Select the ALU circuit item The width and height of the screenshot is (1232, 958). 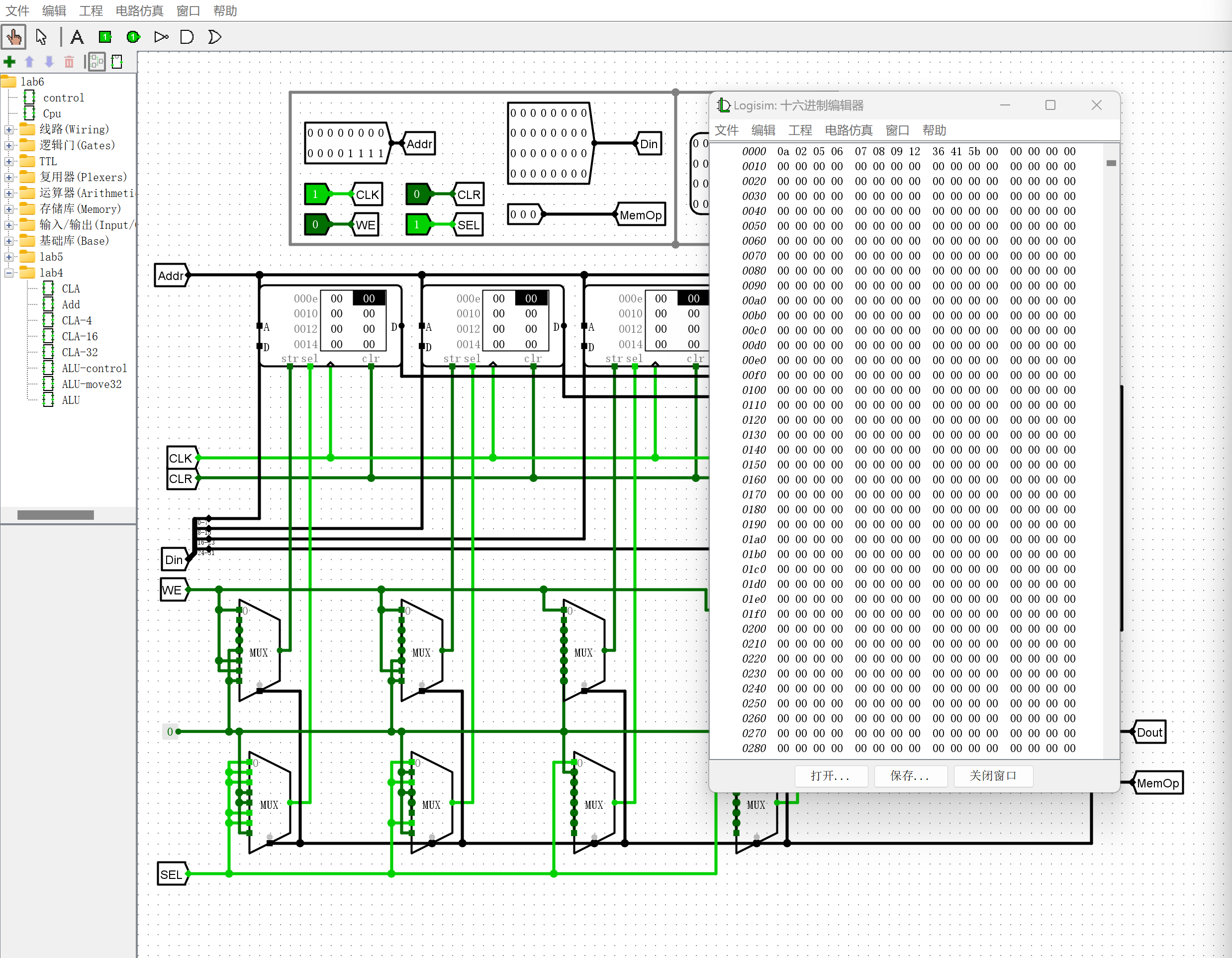(x=71, y=400)
